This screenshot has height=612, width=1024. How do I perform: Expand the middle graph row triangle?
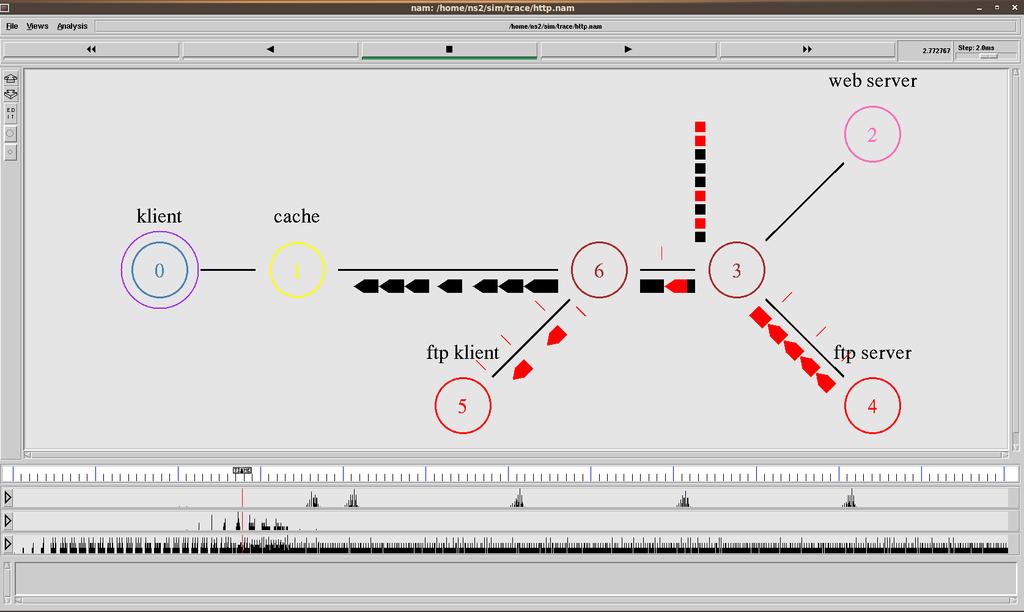(x=8, y=521)
